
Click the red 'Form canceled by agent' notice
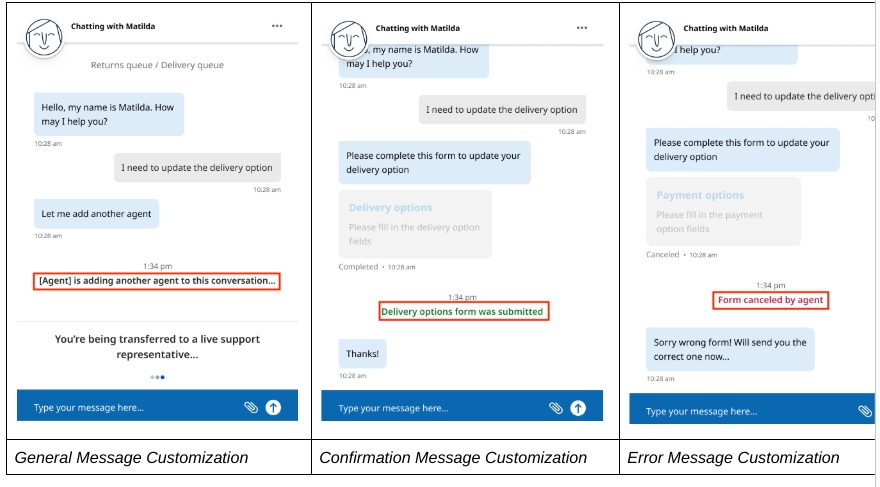(x=771, y=300)
